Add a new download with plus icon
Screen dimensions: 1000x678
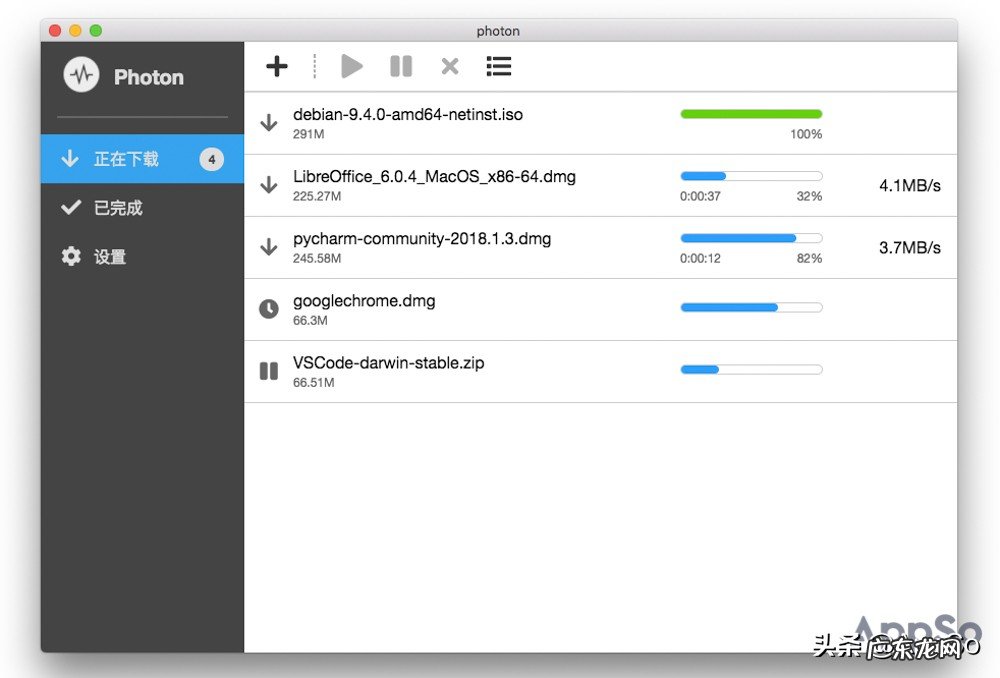277,66
